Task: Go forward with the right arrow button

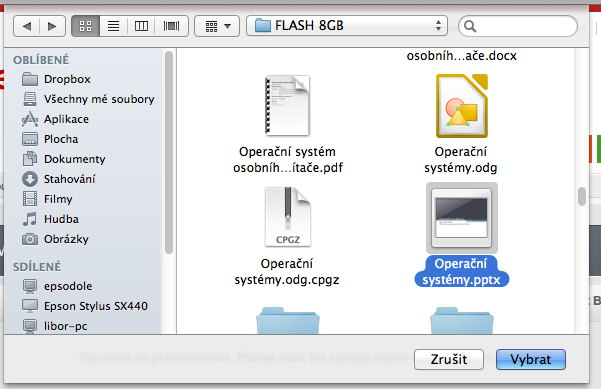Action: [x=53, y=26]
